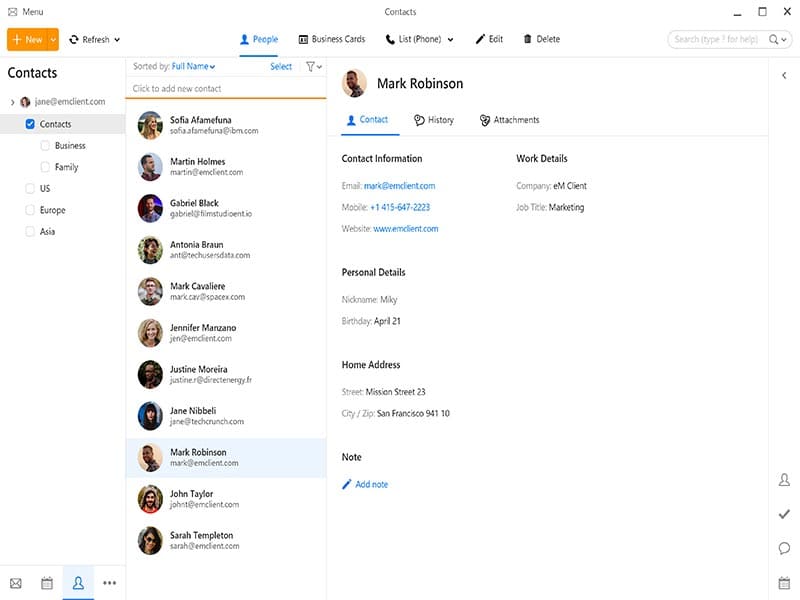Uncheck the Contacts folder checkbox
This screenshot has width=800, height=600.
30,124
